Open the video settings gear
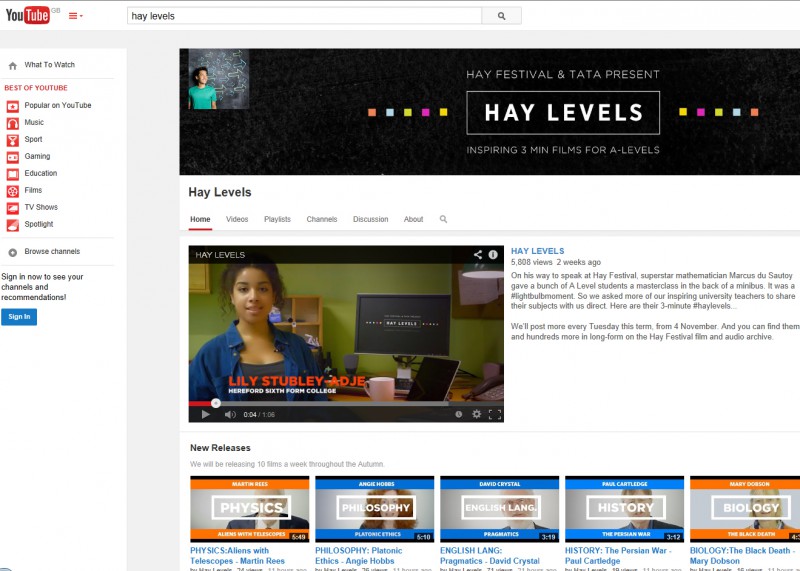 coord(477,414)
